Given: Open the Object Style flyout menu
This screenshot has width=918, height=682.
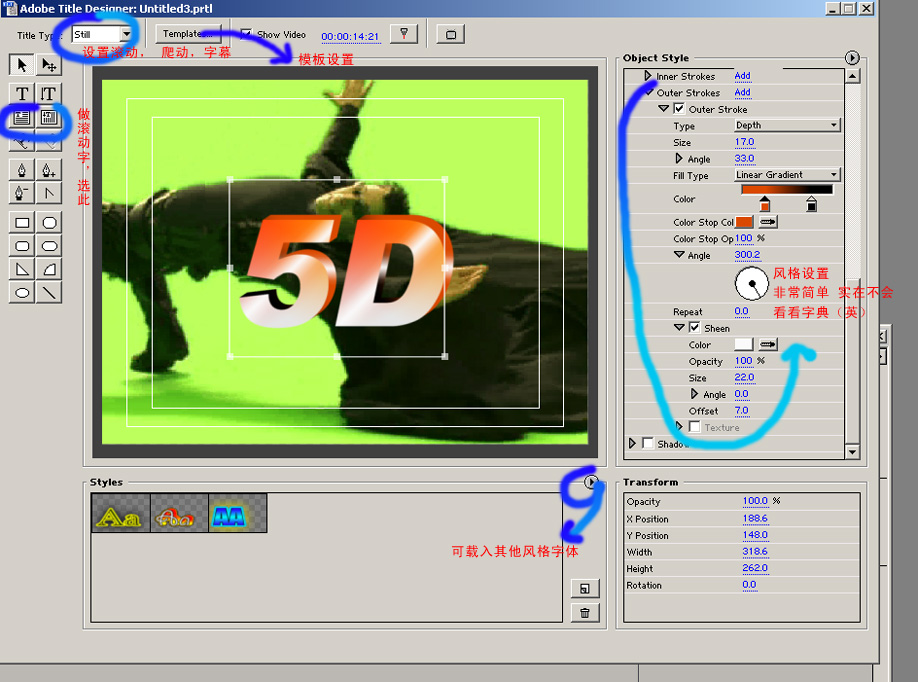Looking at the screenshot, I should click(x=852, y=57).
